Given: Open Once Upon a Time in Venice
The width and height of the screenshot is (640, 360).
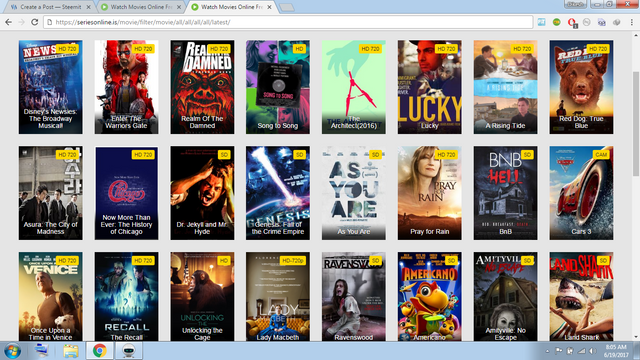Looking at the screenshot, I should click(50, 296).
